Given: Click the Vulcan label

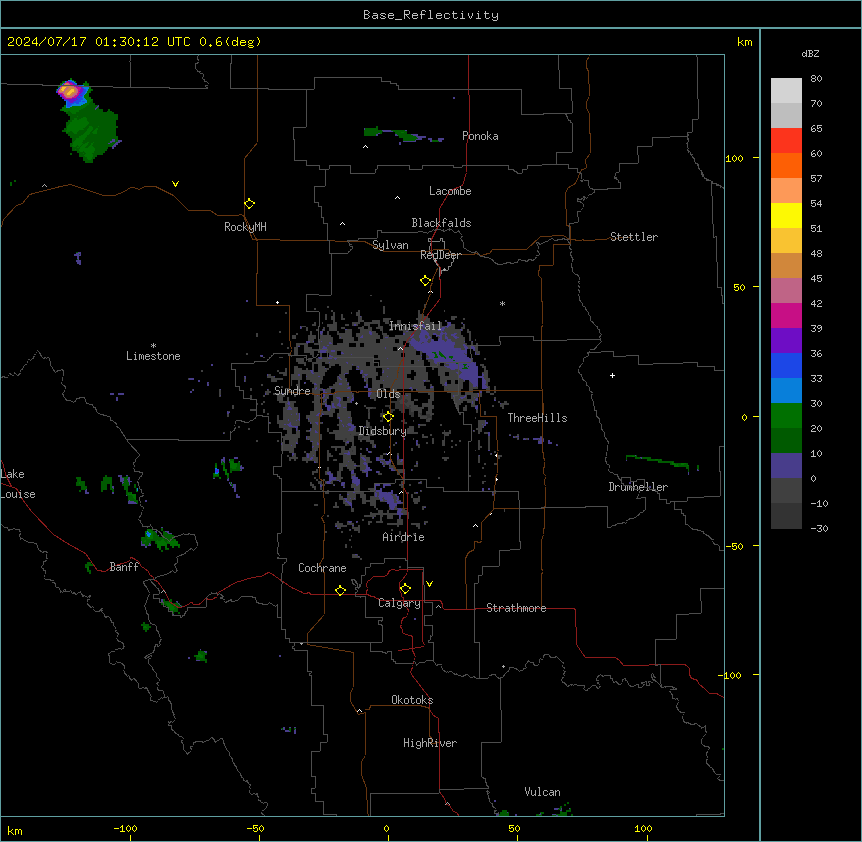Looking at the screenshot, I should pos(543,792).
